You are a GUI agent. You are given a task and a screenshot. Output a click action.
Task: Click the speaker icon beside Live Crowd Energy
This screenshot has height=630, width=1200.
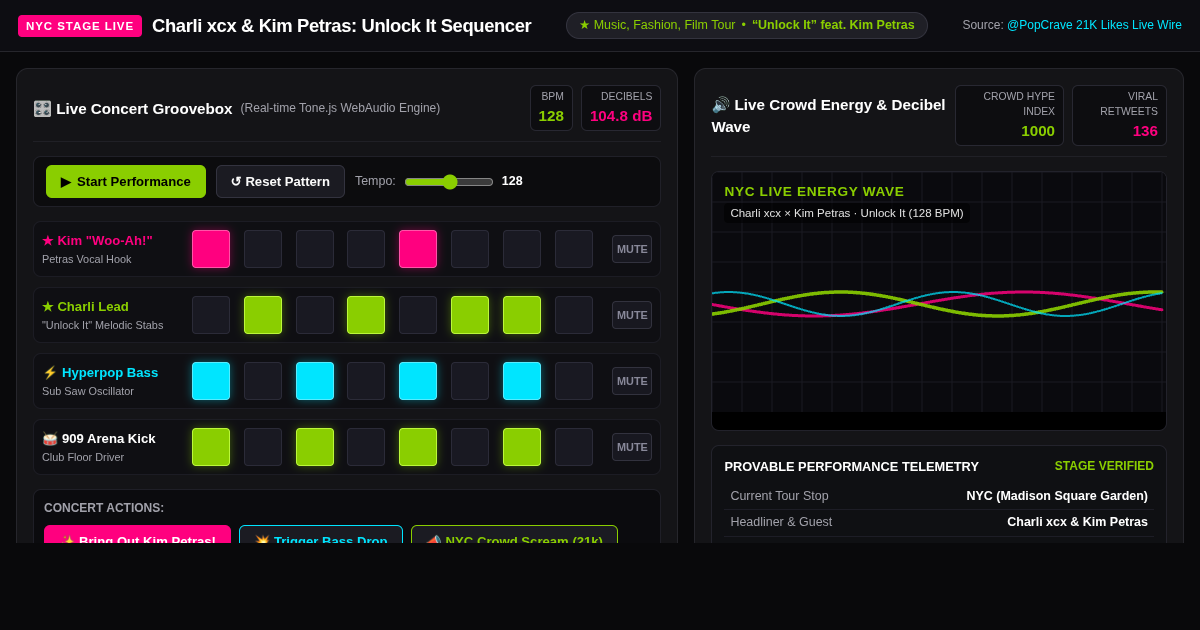[721, 105]
